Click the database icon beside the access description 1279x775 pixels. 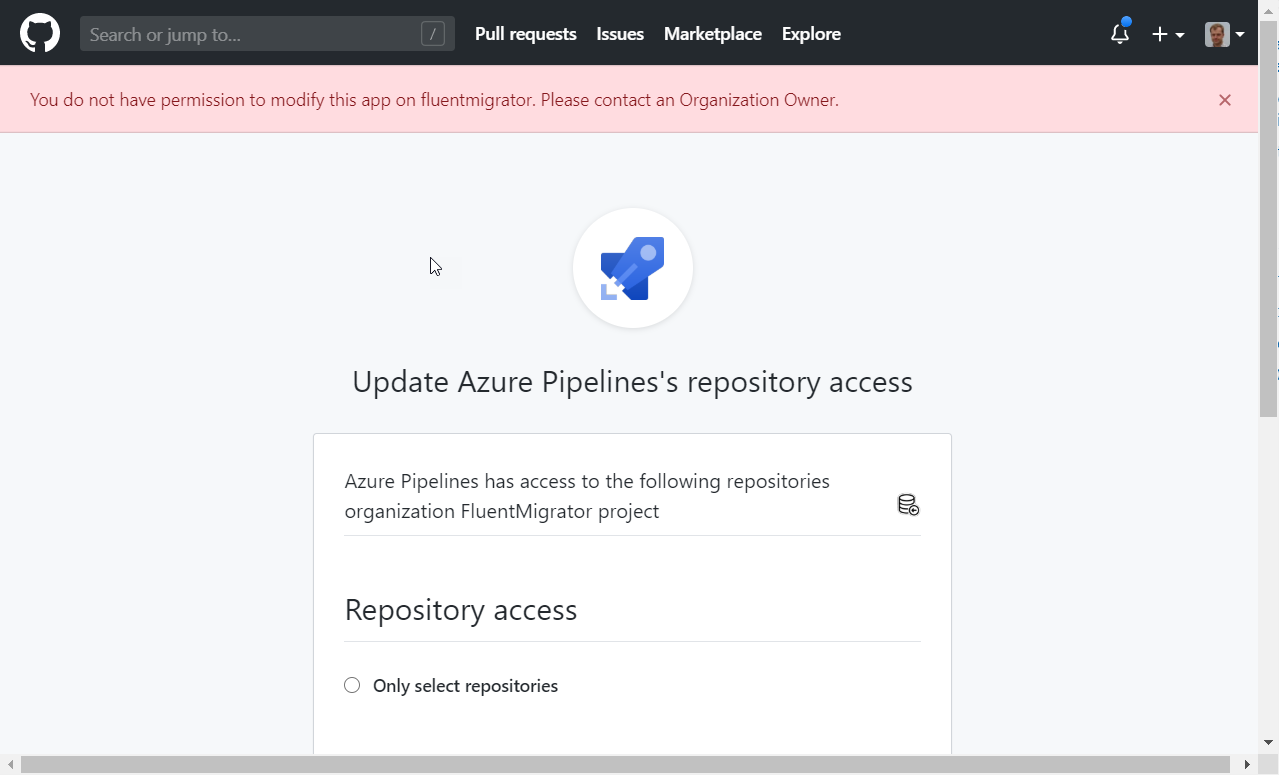(908, 504)
